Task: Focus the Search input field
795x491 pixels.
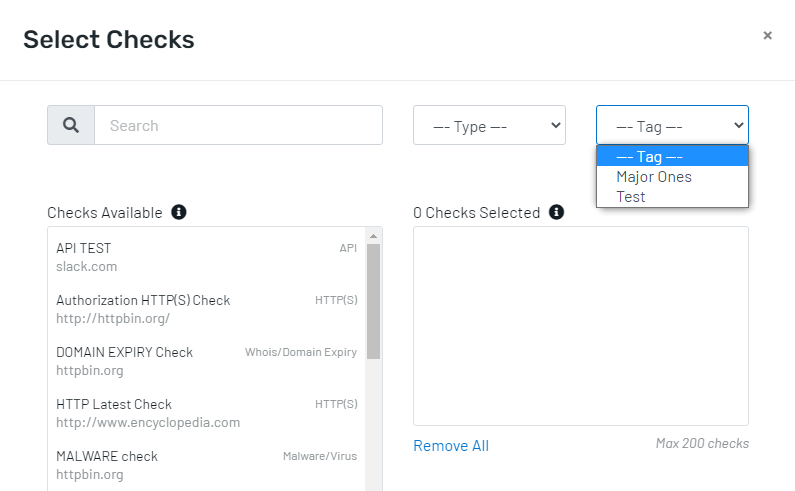Action: pyautogui.click(x=238, y=125)
